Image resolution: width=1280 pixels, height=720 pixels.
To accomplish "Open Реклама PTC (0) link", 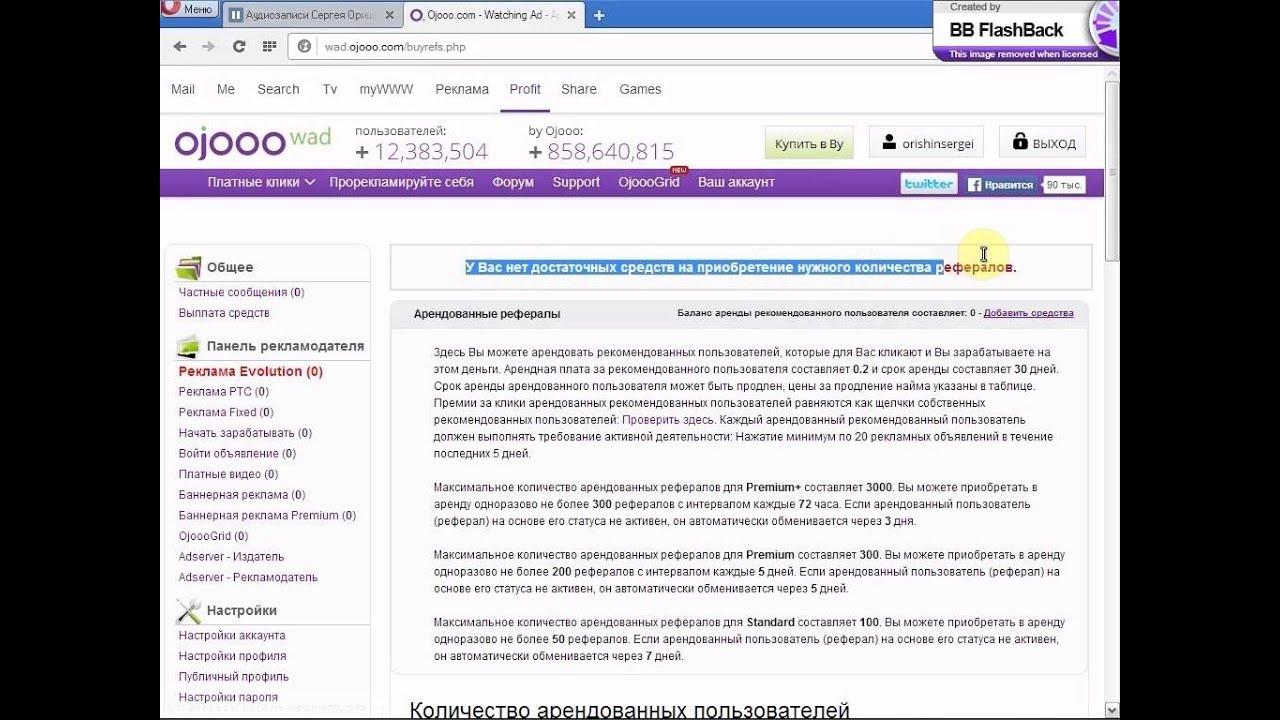I will (223, 392).
